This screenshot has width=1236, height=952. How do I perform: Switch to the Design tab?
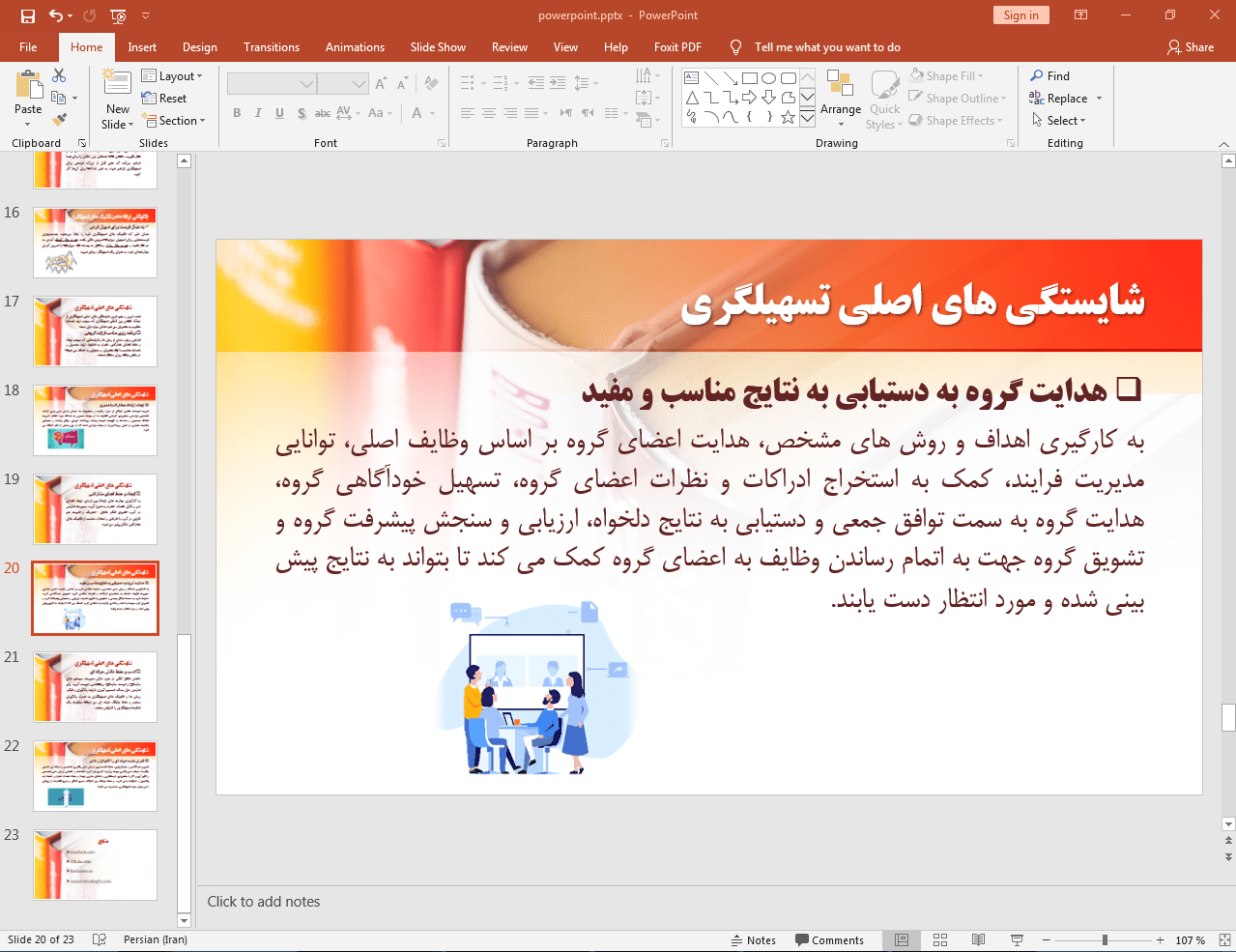pyautogui.click(x=200, y=46)
